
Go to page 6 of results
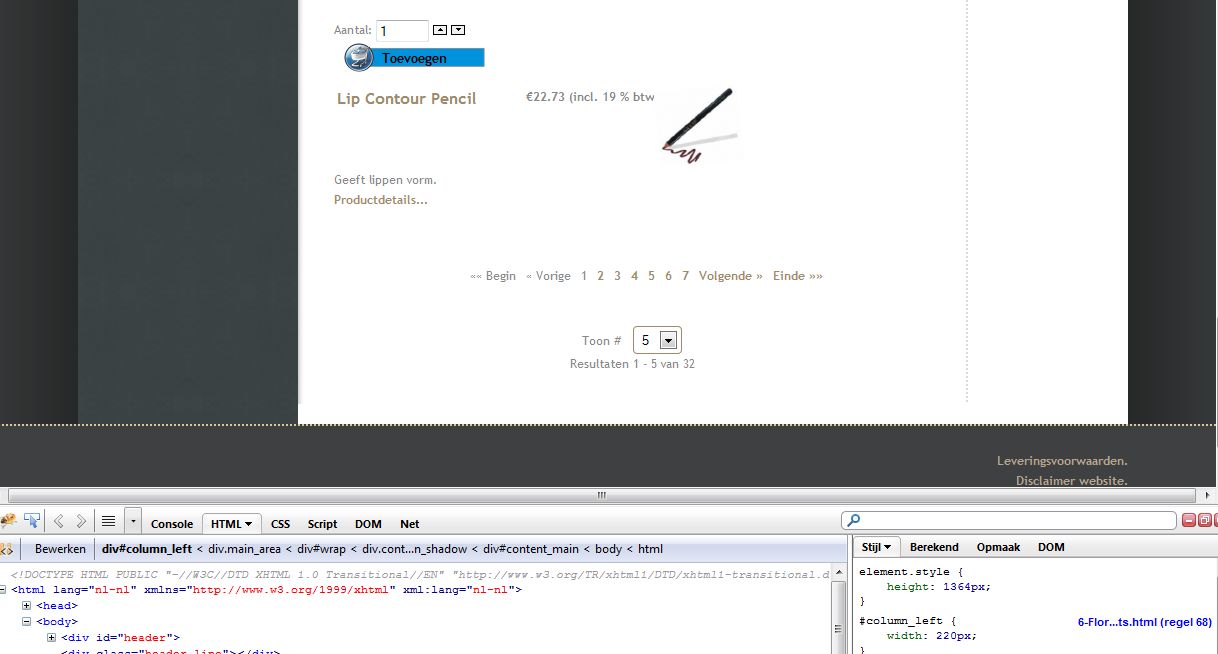click(668, 276)
